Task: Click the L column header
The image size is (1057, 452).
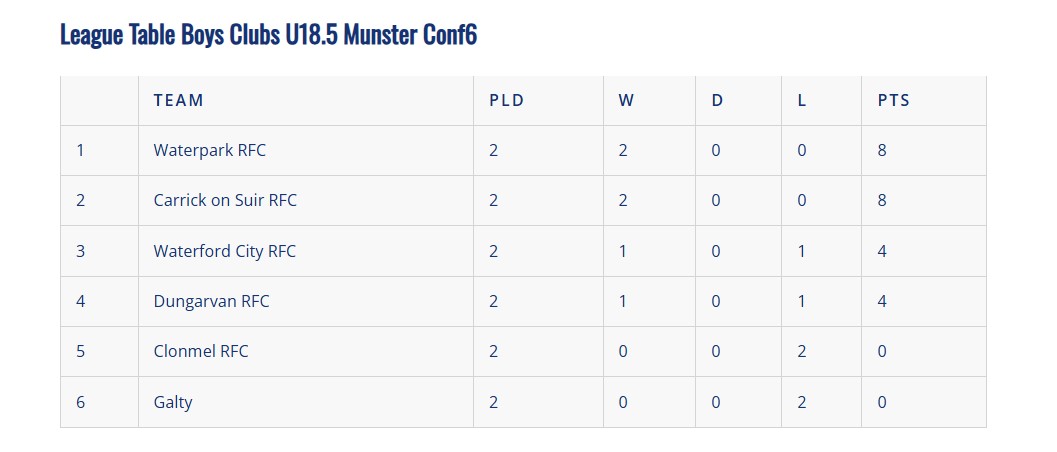Action: tap(802, 100)
